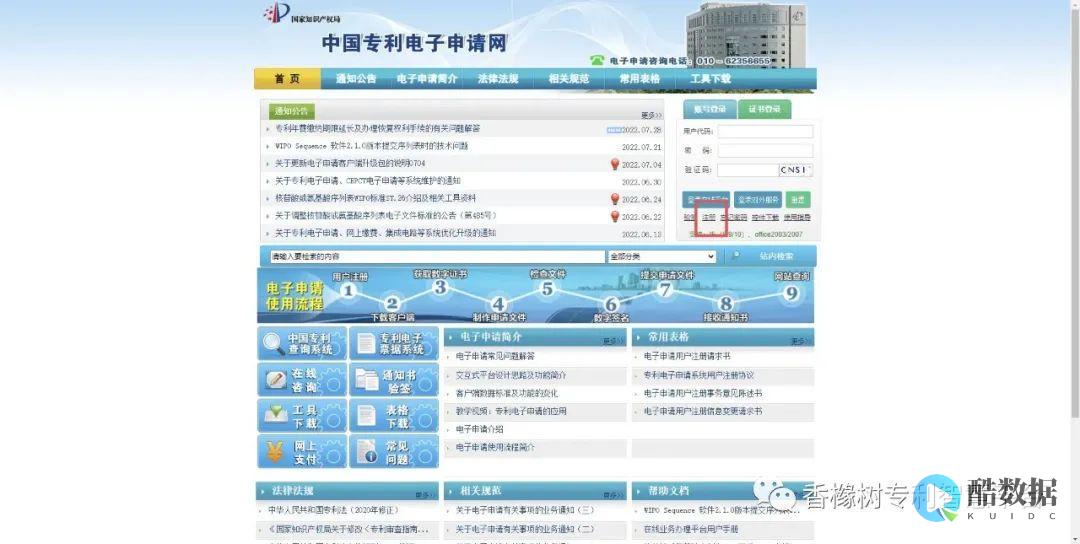Open the 中国专利查询系统 magnifier tile
This screenshot has width=1080, height=544.
pyautogui.click(x=302, y=343)
